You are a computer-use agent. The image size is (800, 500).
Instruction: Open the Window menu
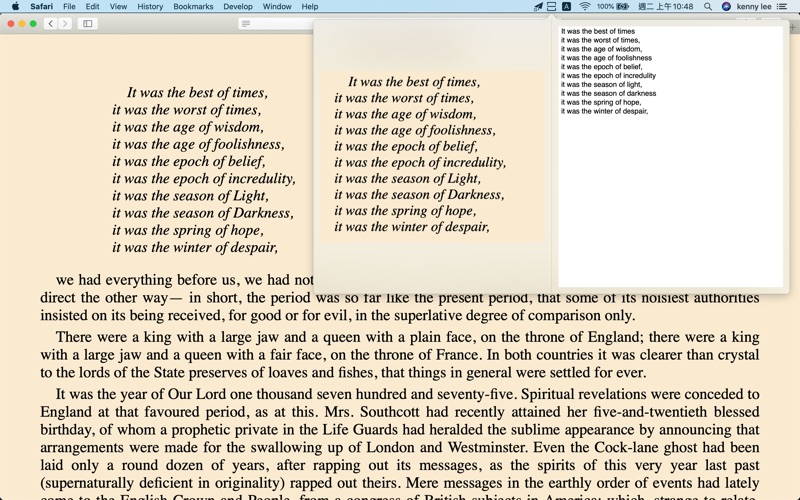(277, 7)
